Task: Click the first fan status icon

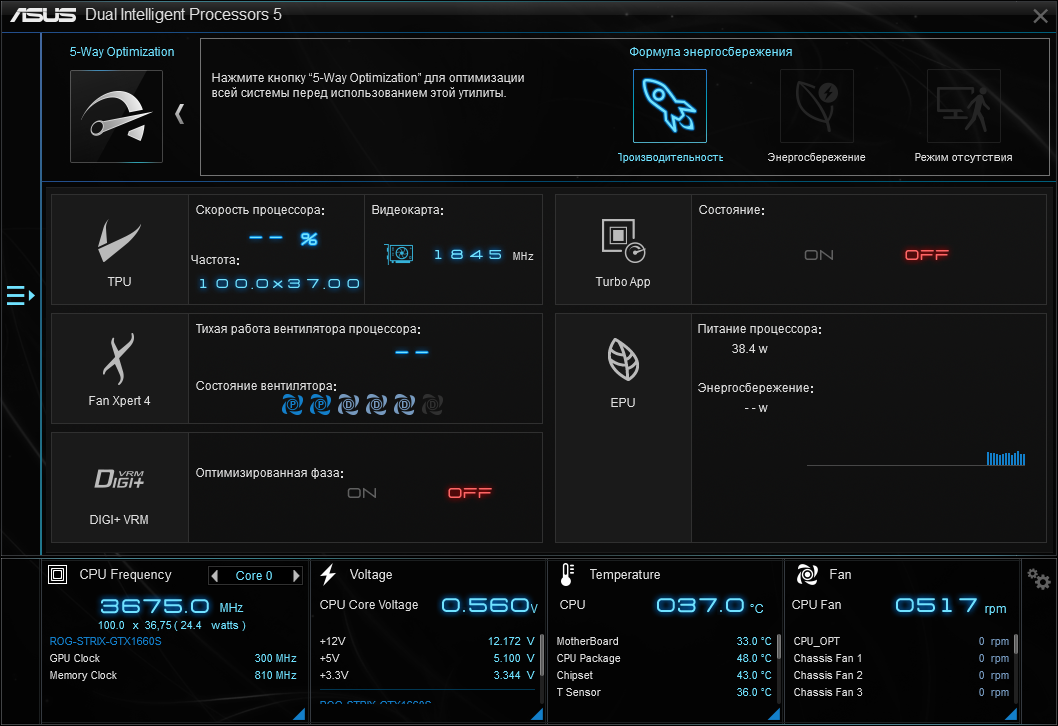Action: tap(292, 404)
